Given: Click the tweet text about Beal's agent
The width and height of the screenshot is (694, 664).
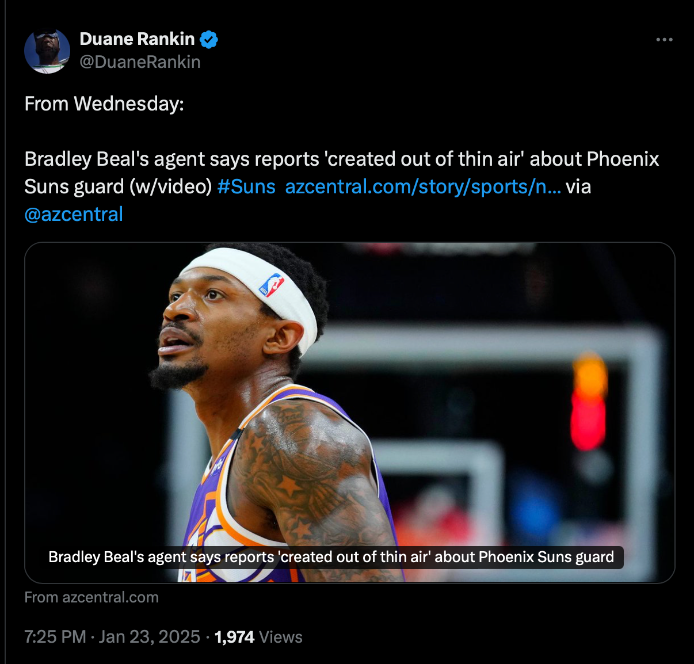Looking at the screenshot, I should click(342, 173).
